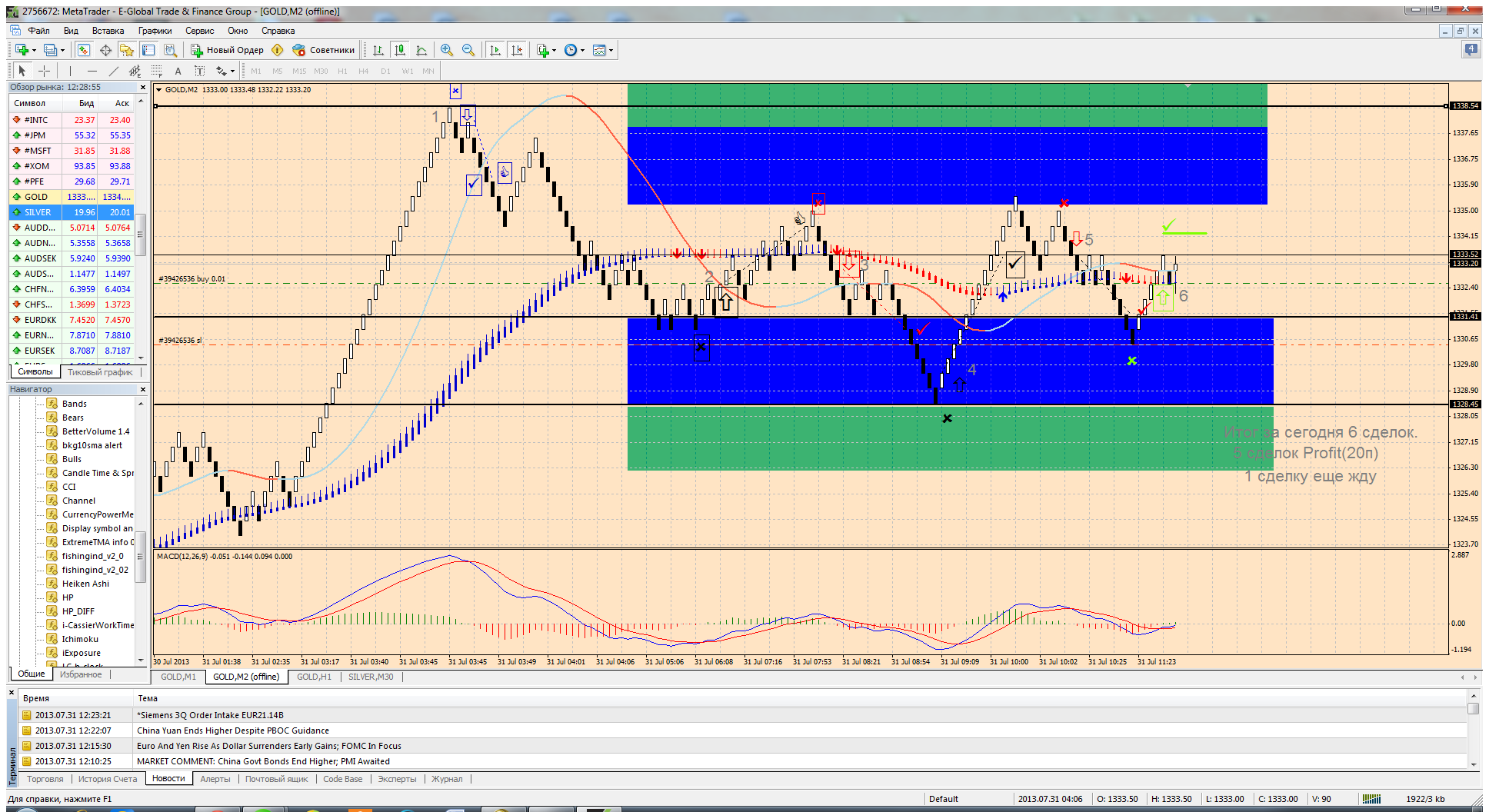Open the Графики menu
Screen dimensions: 1489x812
[x=155, y=31]
